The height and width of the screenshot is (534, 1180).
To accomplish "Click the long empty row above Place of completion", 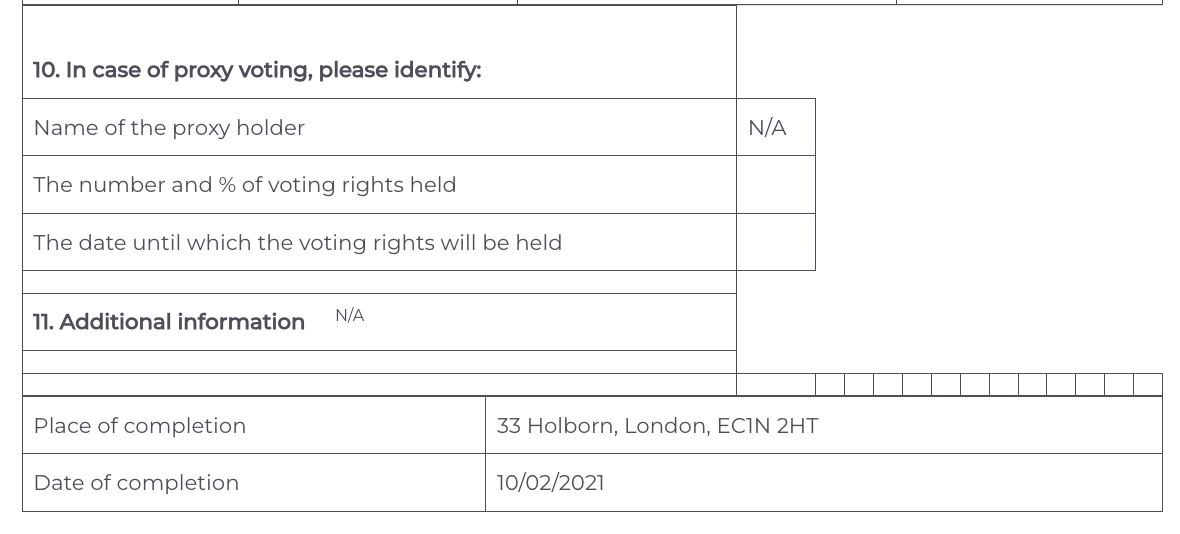I will point(379,385).
